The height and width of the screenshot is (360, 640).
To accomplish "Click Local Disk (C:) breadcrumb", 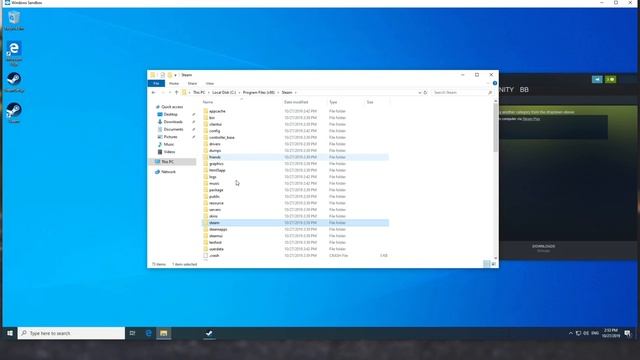I will click(x=224, y=93).
